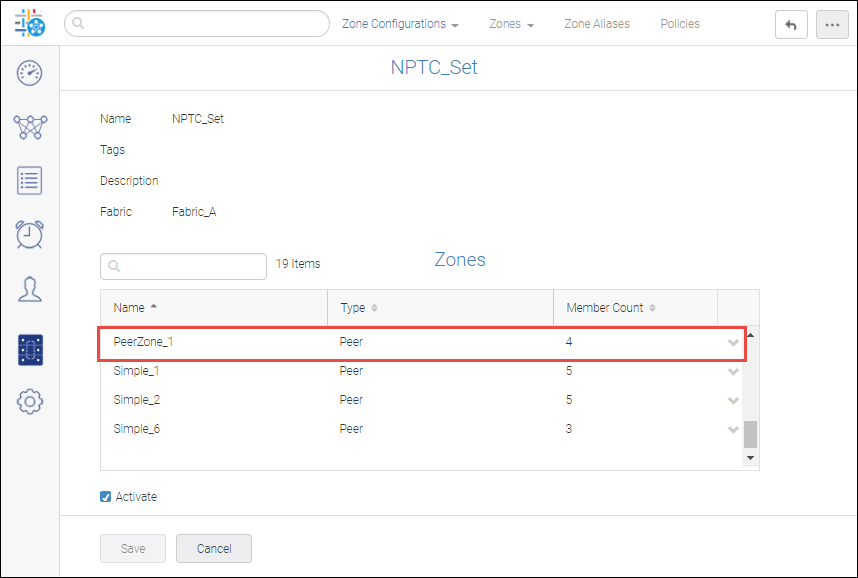Open the user profile icon in sidebar
This screenshot has width=858, height=578.
[30, 289]
